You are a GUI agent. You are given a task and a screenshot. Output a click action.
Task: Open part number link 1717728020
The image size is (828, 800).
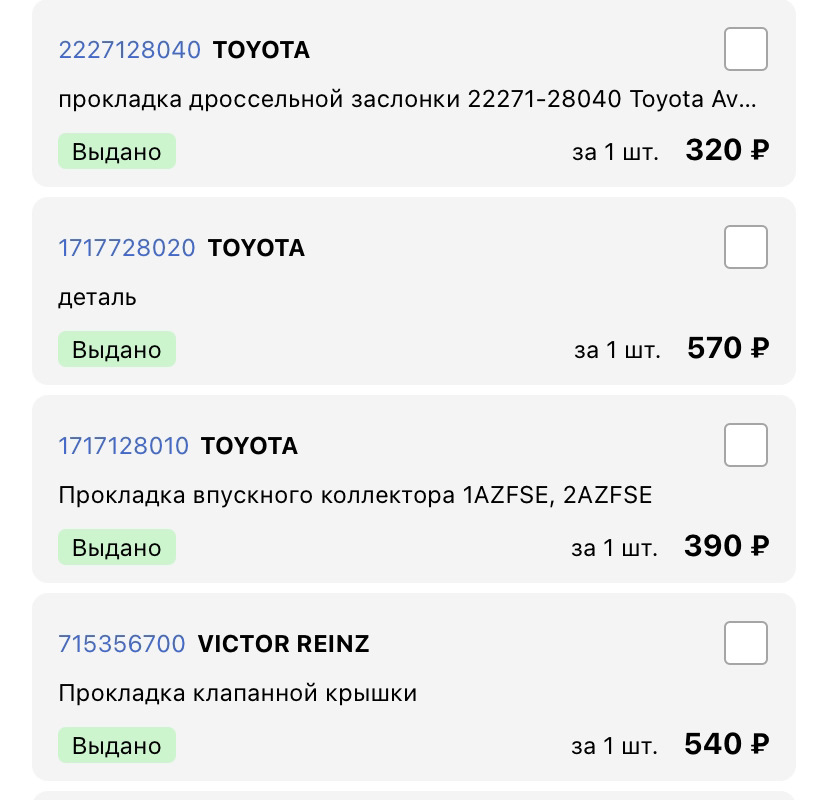(127, 247)
